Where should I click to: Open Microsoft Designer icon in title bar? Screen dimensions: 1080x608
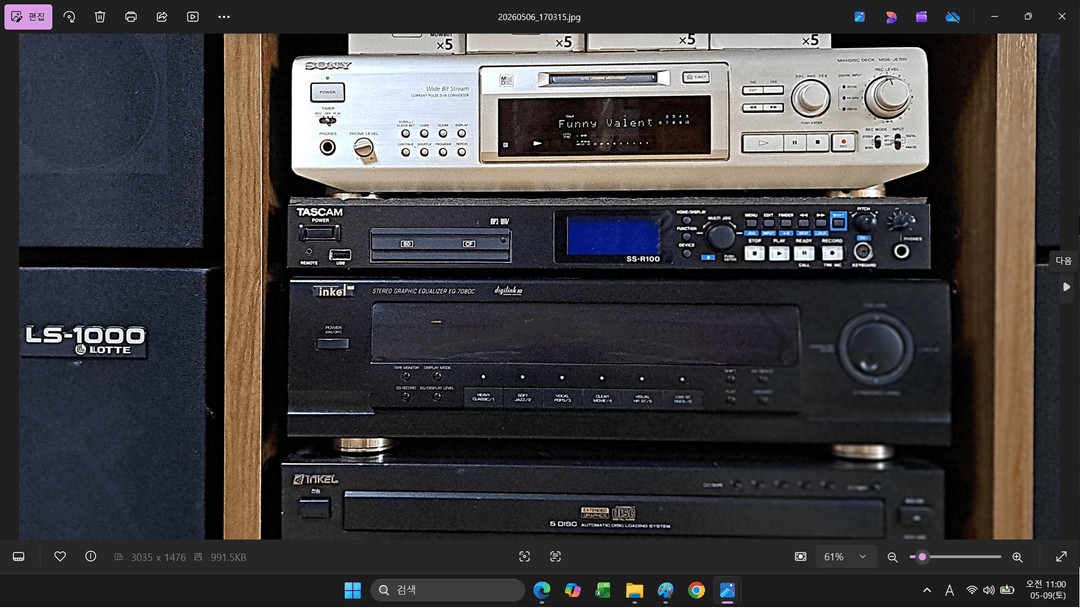coord(891,17)
